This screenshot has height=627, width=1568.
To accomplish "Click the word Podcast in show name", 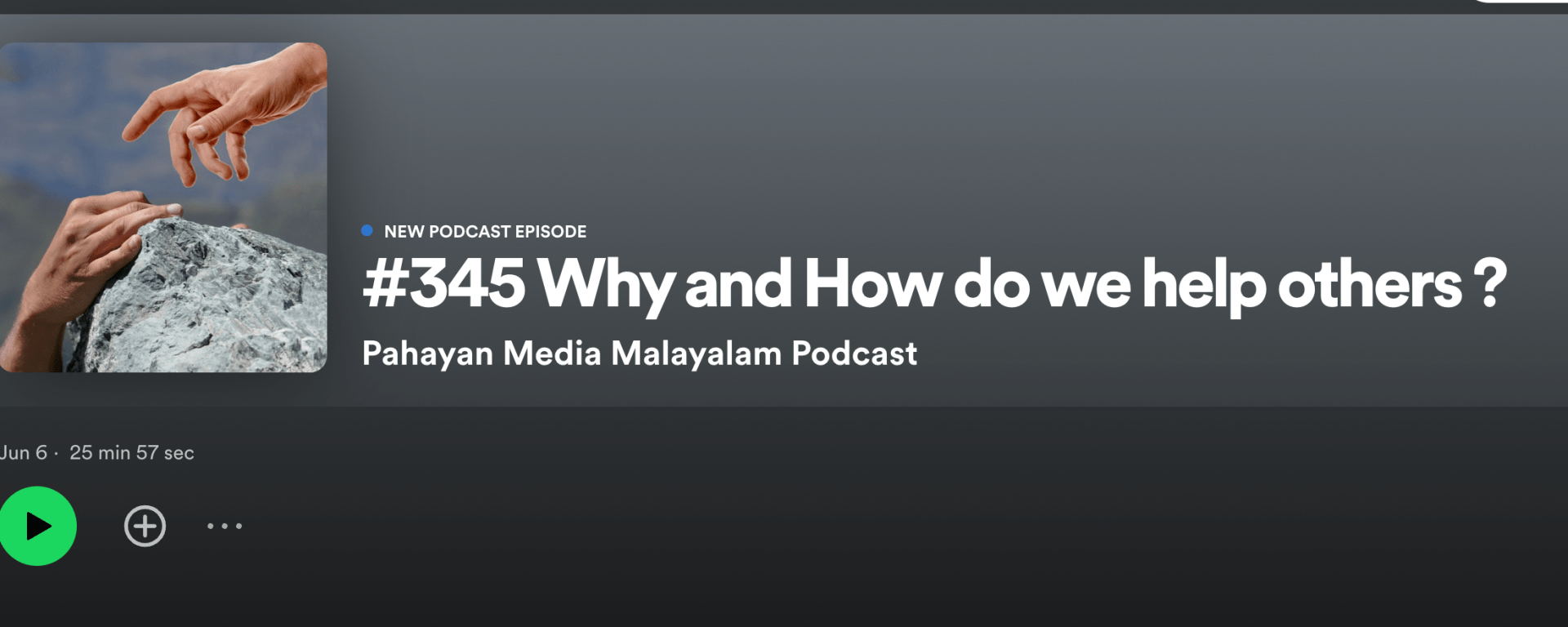I will [x=853, y=354].
